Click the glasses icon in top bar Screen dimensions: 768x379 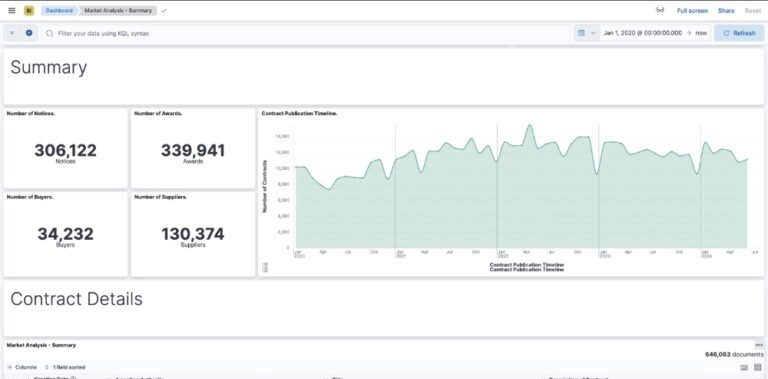click(660, 10)
